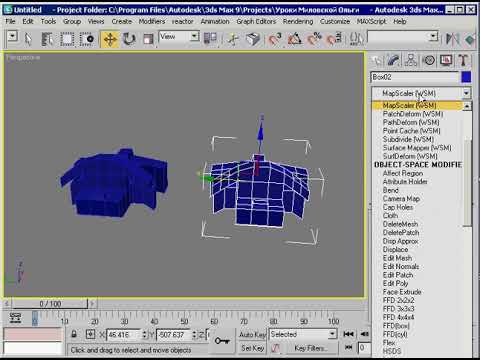
Task: Open the Create command panel tab
Action: coord(377,60)
